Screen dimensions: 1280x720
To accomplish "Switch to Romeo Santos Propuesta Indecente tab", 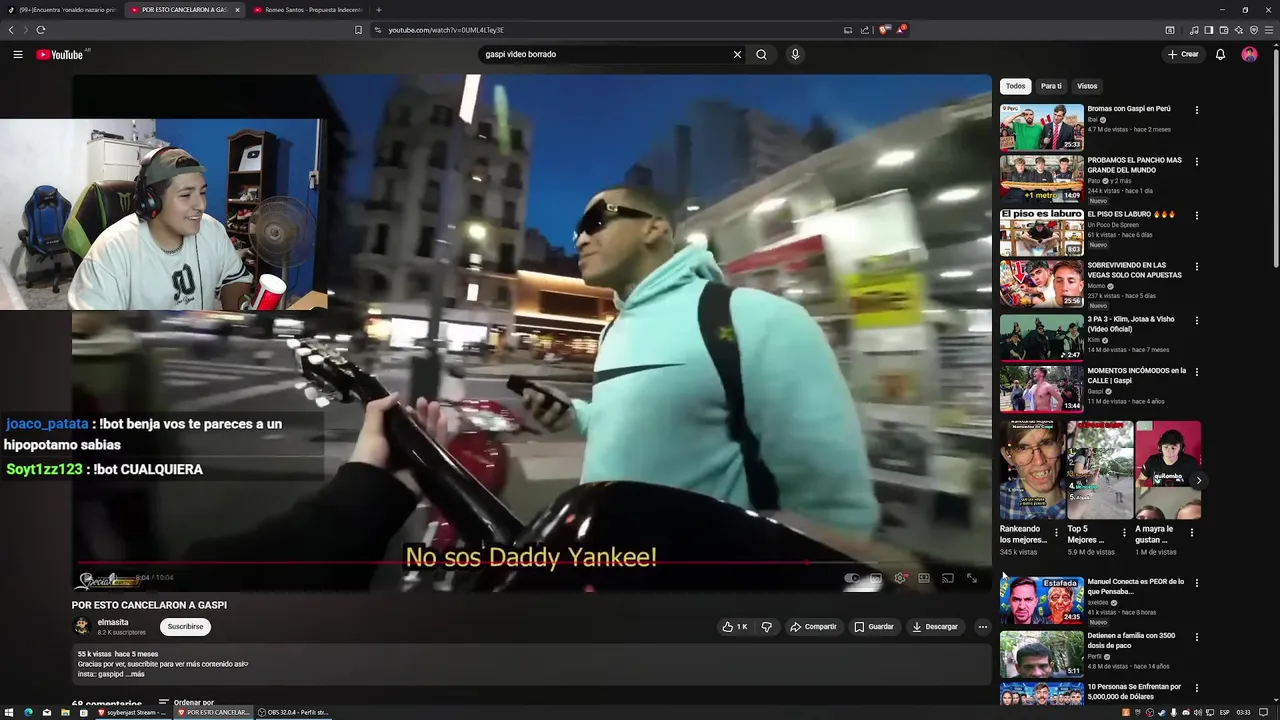I will tap(309, 10).
